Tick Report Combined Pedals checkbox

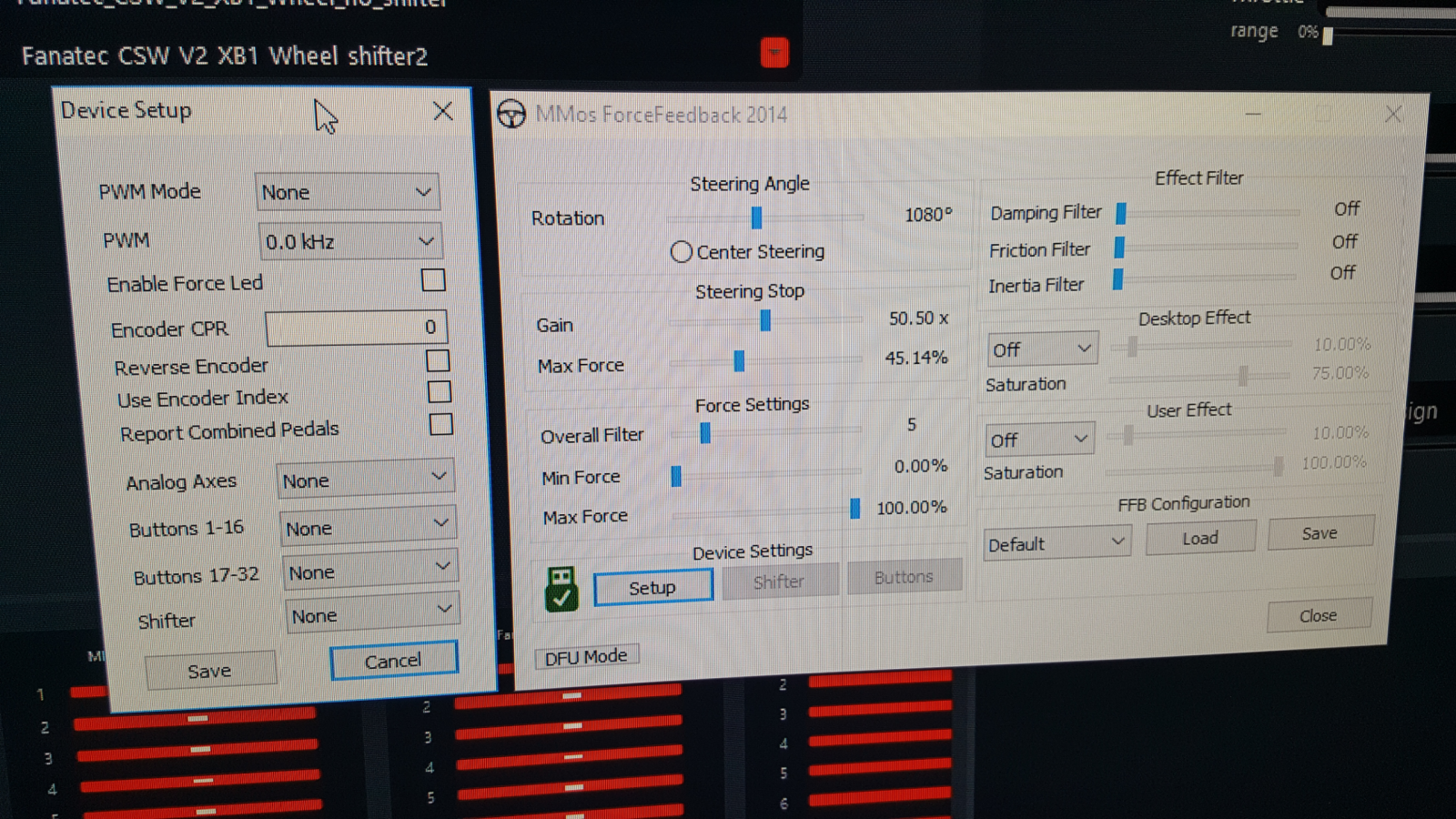click(441, 424)
